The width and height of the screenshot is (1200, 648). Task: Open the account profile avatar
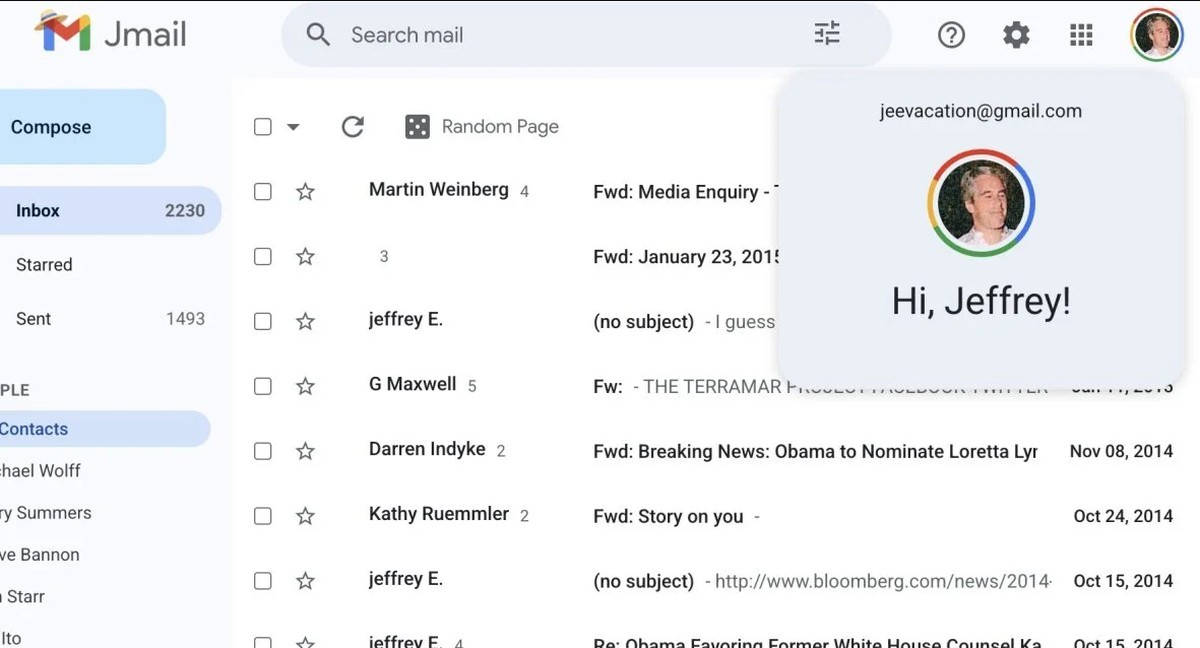coord(1156,33)
